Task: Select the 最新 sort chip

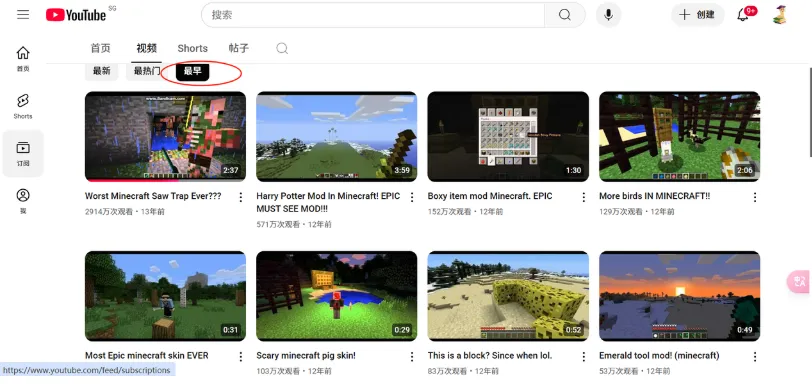Action: tap(102, 71)
